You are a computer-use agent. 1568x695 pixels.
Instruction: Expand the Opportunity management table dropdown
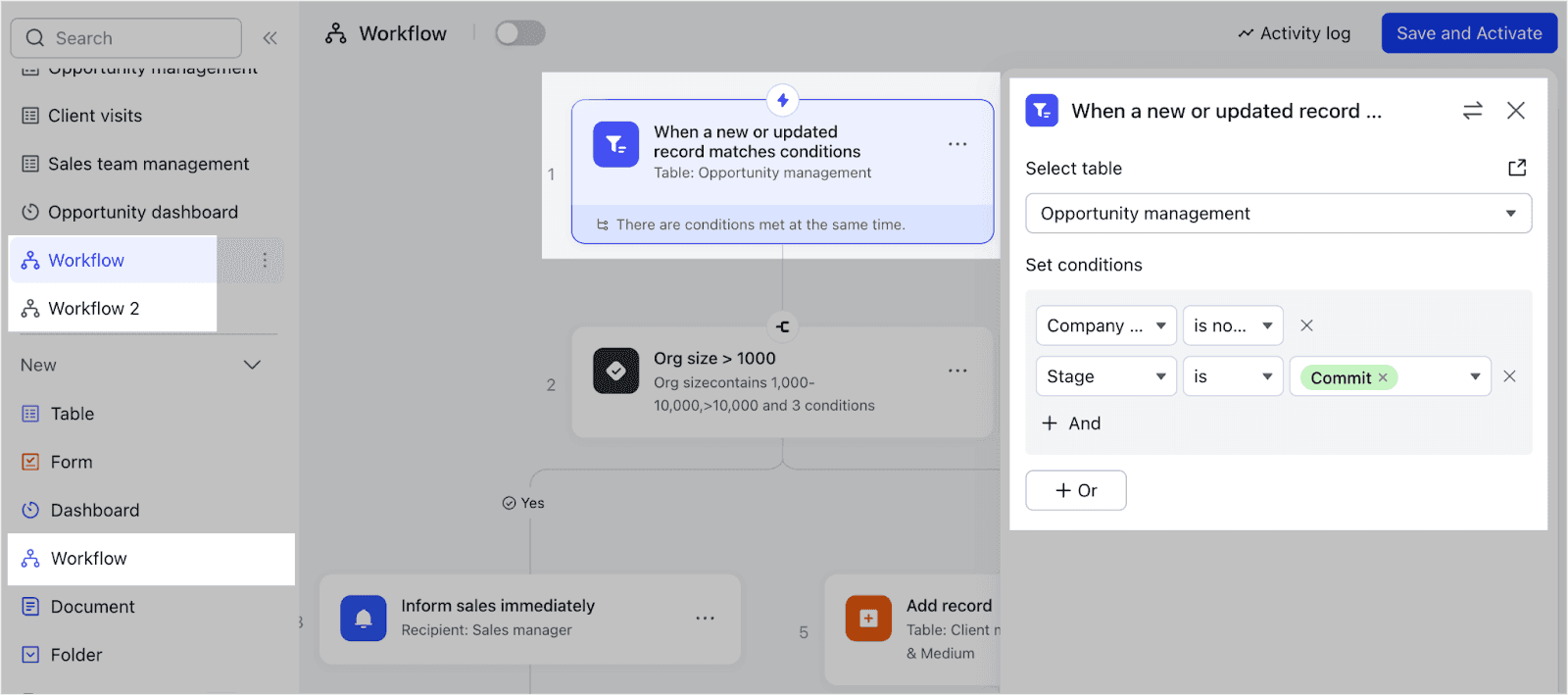[x=1278, y=214]
